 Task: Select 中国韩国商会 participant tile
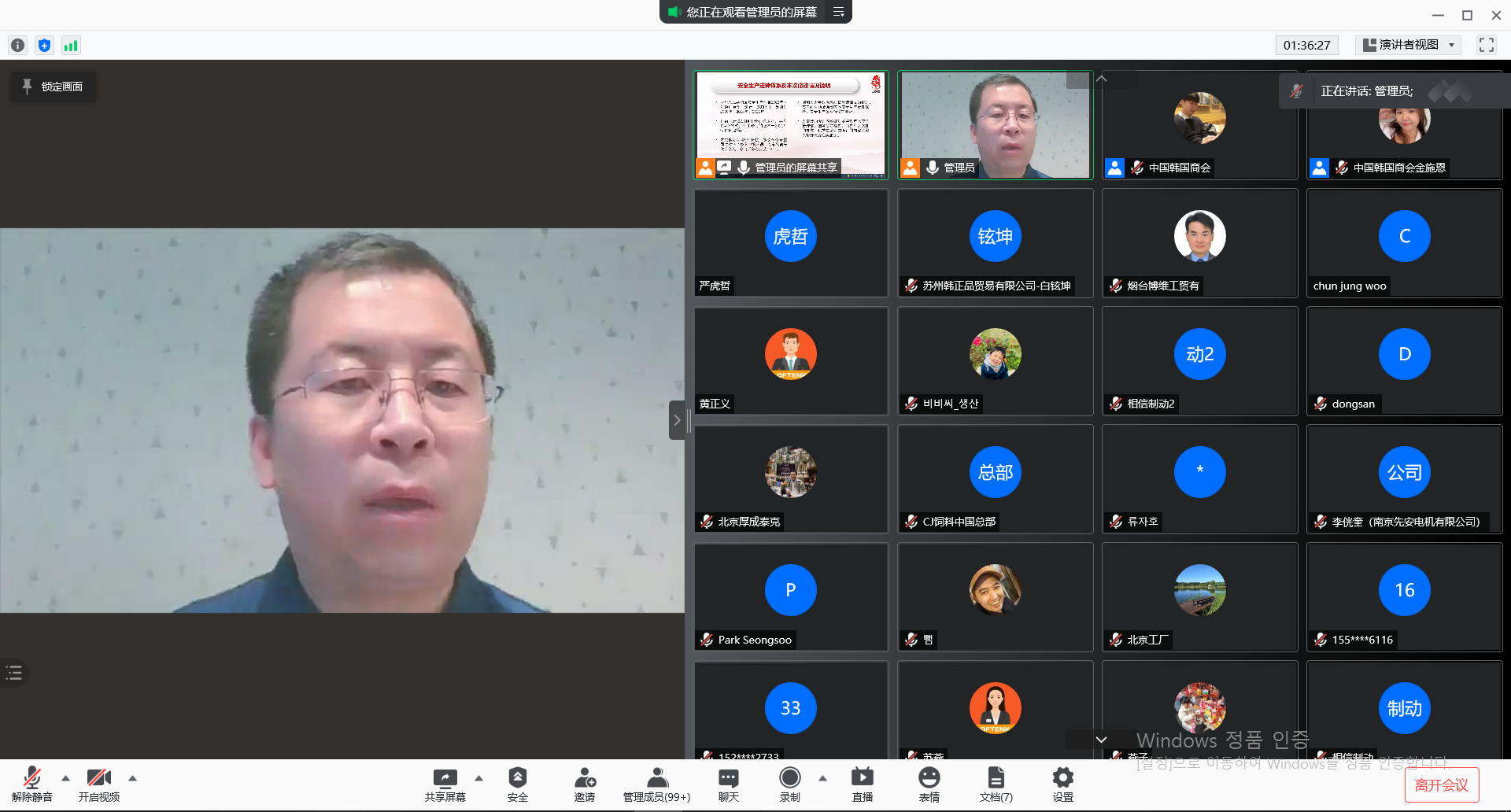point(1199,125)
